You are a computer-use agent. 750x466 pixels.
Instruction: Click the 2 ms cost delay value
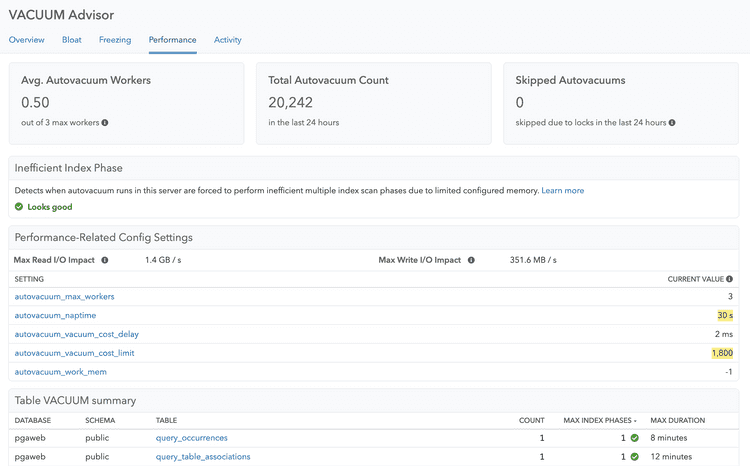click(x=724, y=334)
